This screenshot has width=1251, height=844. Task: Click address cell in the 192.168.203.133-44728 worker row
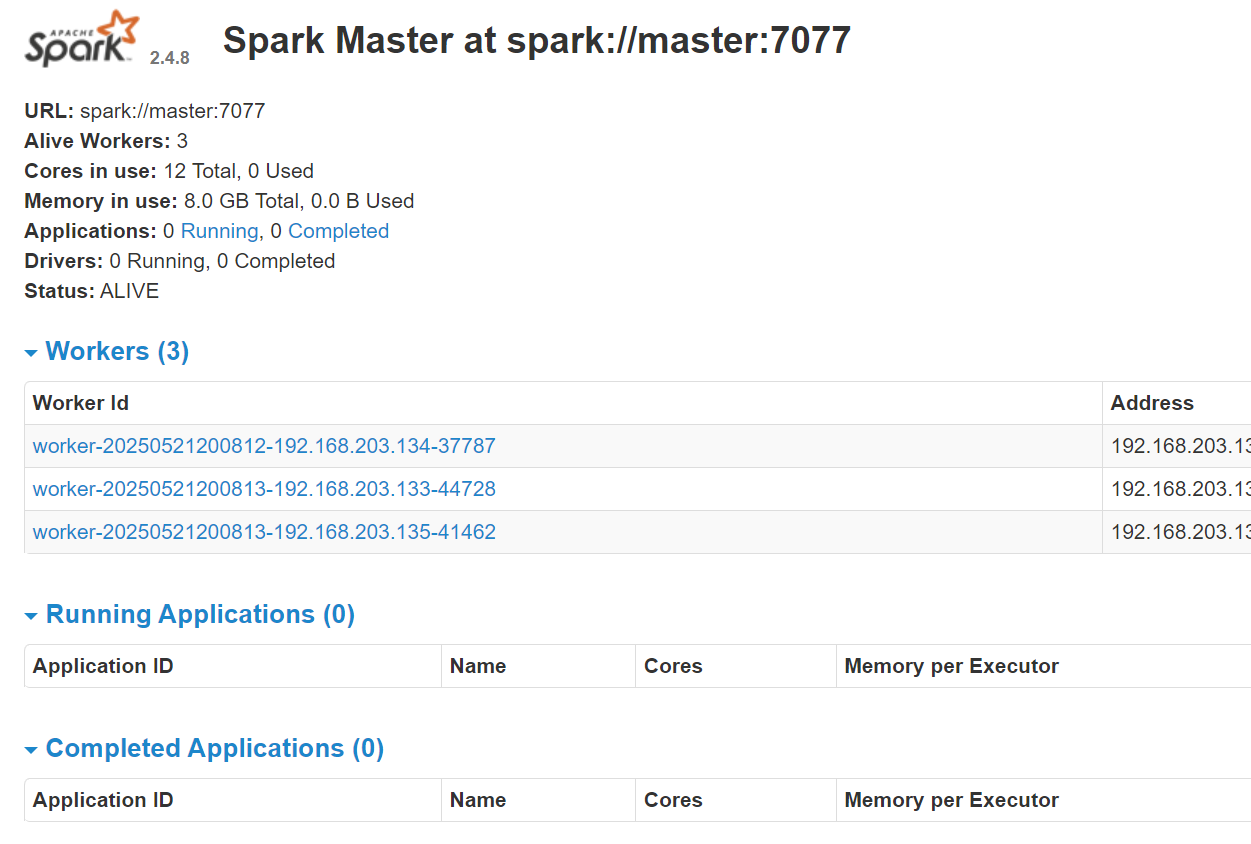coord(1177,489)
